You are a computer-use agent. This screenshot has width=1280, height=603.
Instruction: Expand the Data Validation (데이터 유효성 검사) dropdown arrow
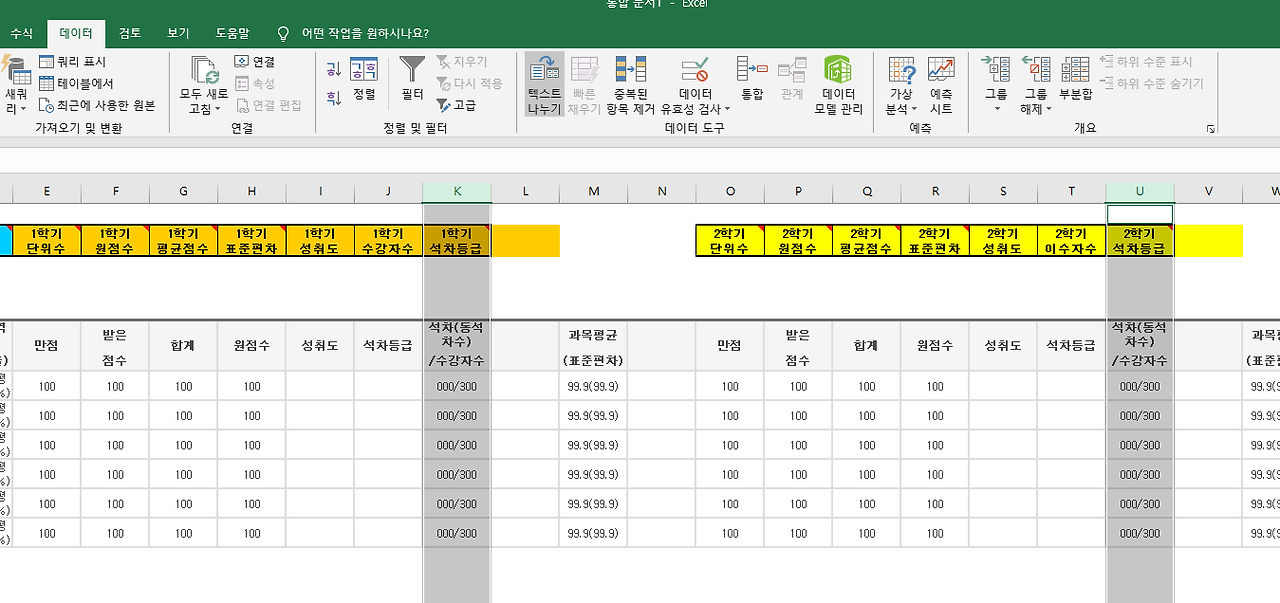(727, 109)
